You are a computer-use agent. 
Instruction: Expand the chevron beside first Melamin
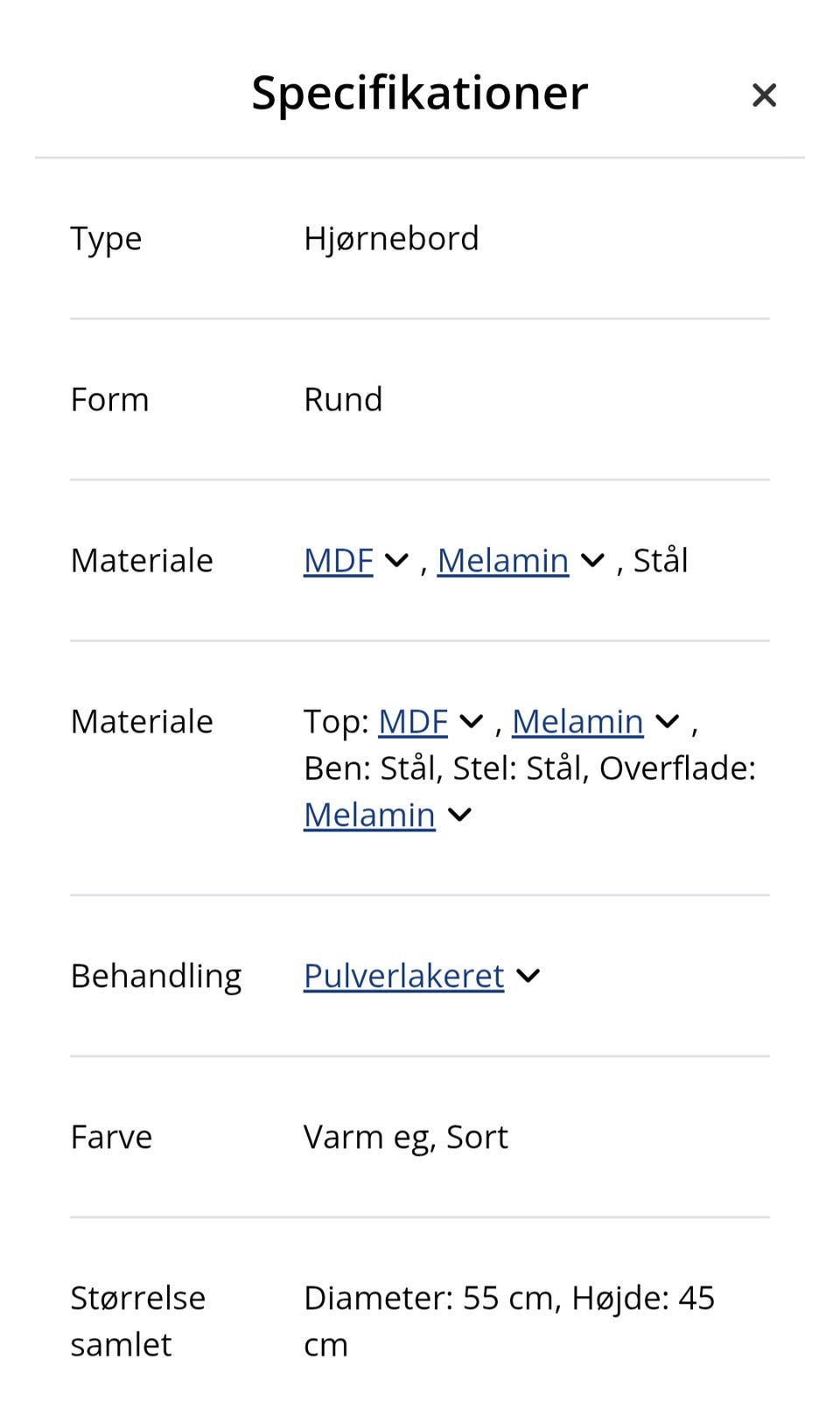click(x=591, y=560)
